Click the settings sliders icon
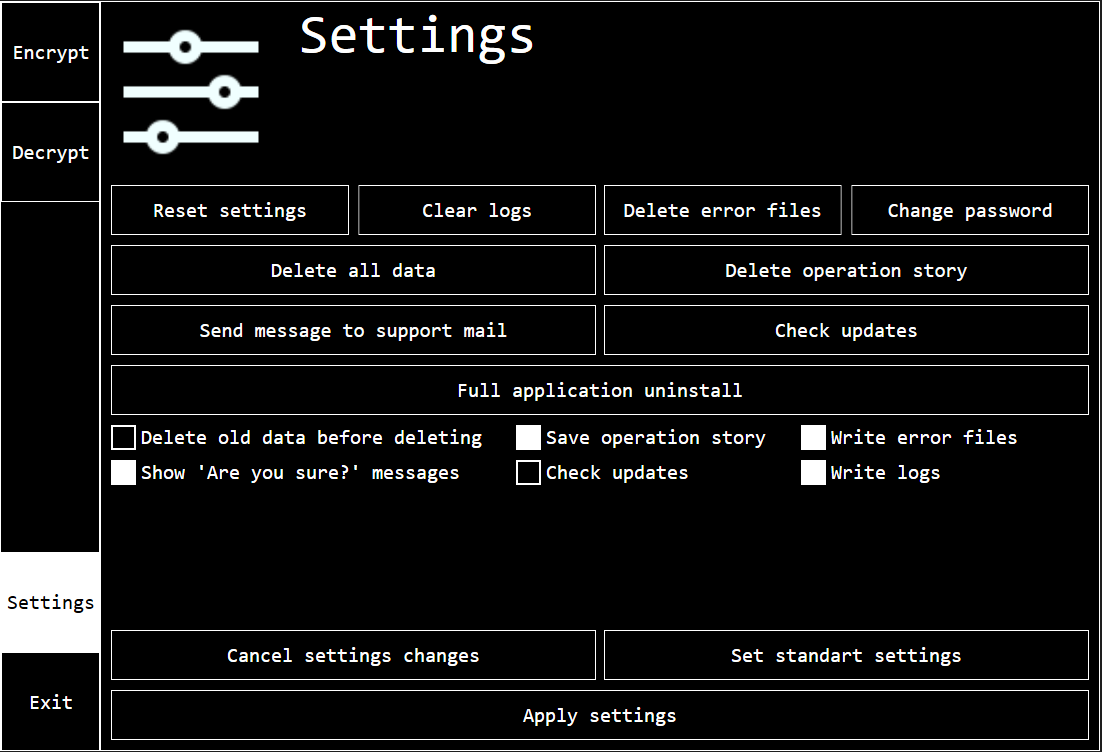The image size is (1102, 752). click(191, 92)
